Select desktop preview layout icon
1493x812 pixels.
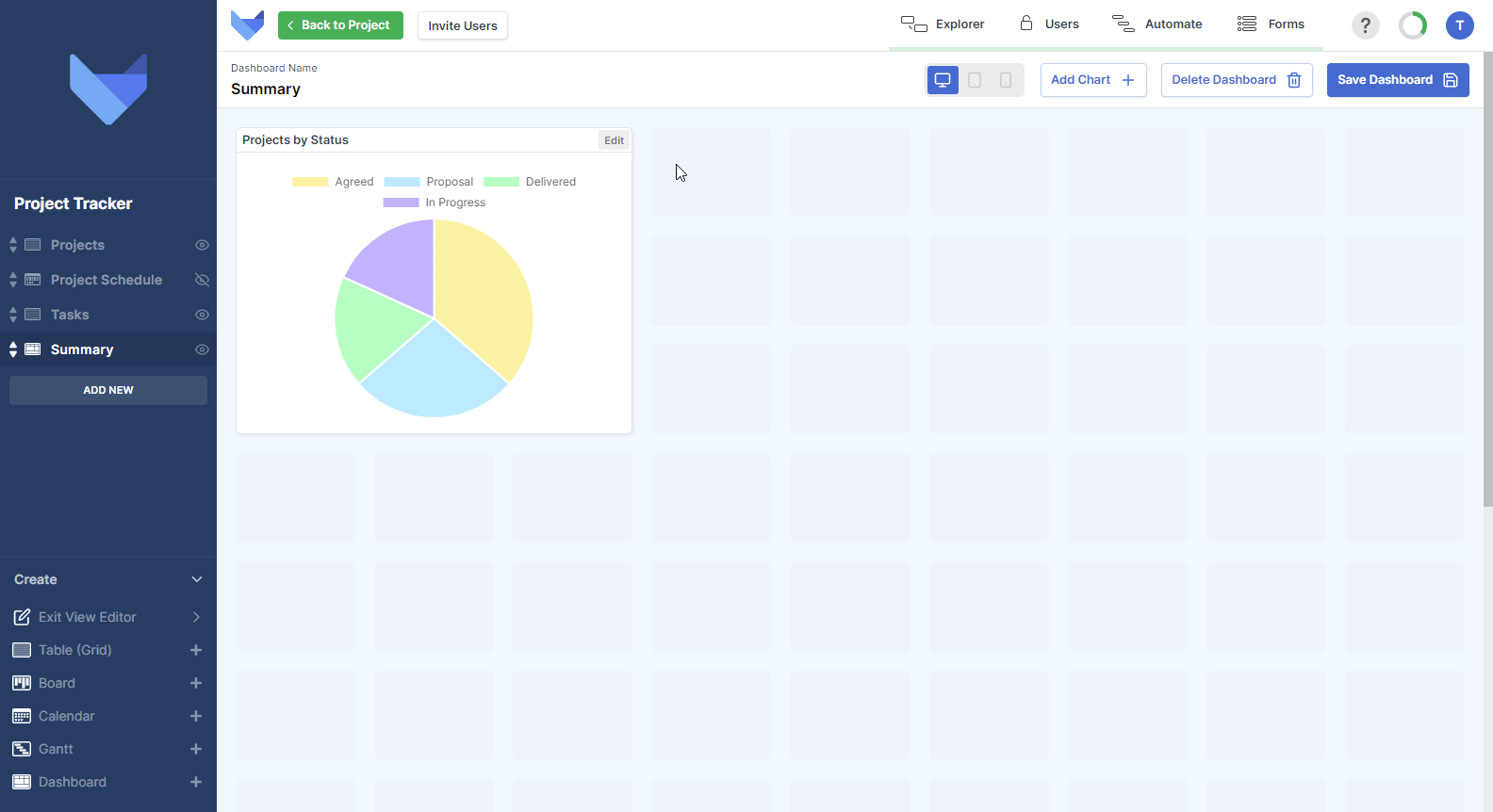(x=943, y=80)
